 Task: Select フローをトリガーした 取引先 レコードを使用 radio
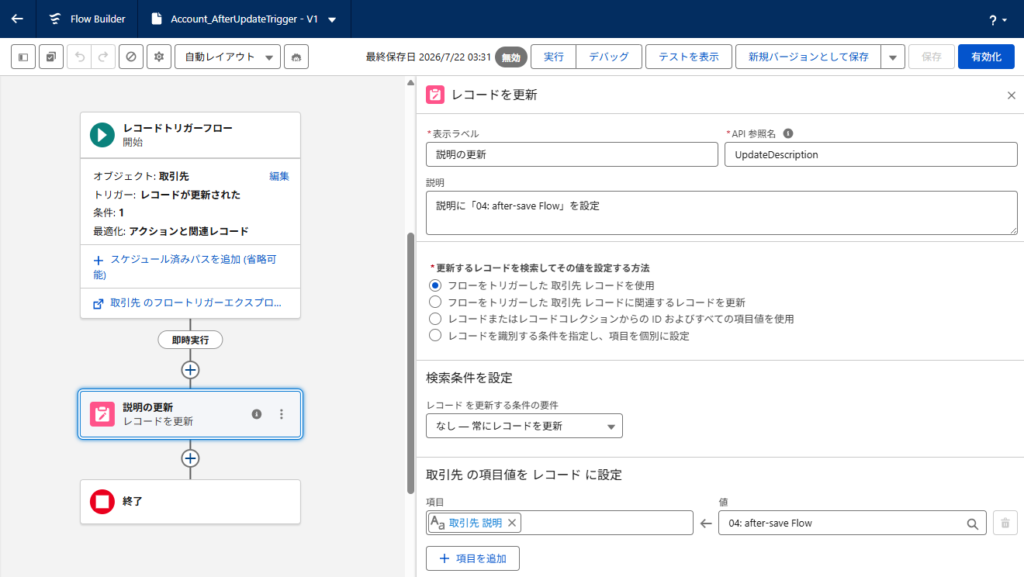(x=435, y=285)
